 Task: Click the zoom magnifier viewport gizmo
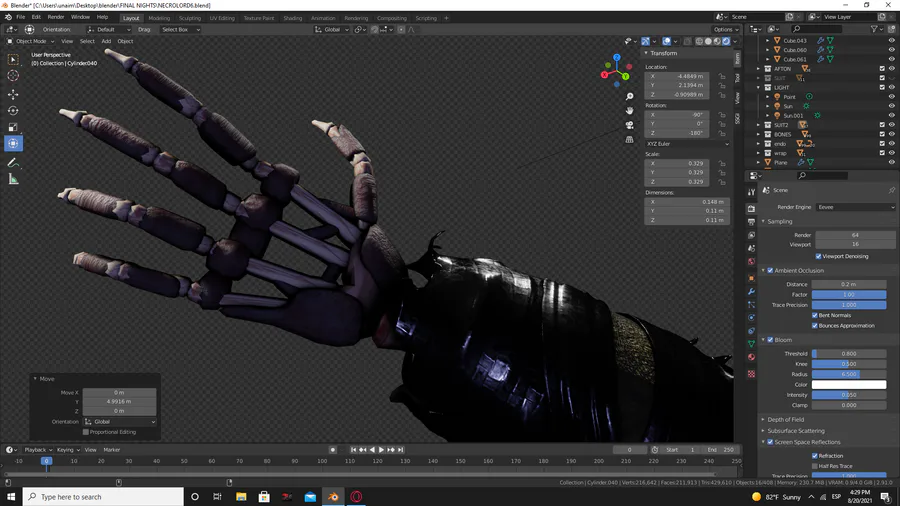629,96
